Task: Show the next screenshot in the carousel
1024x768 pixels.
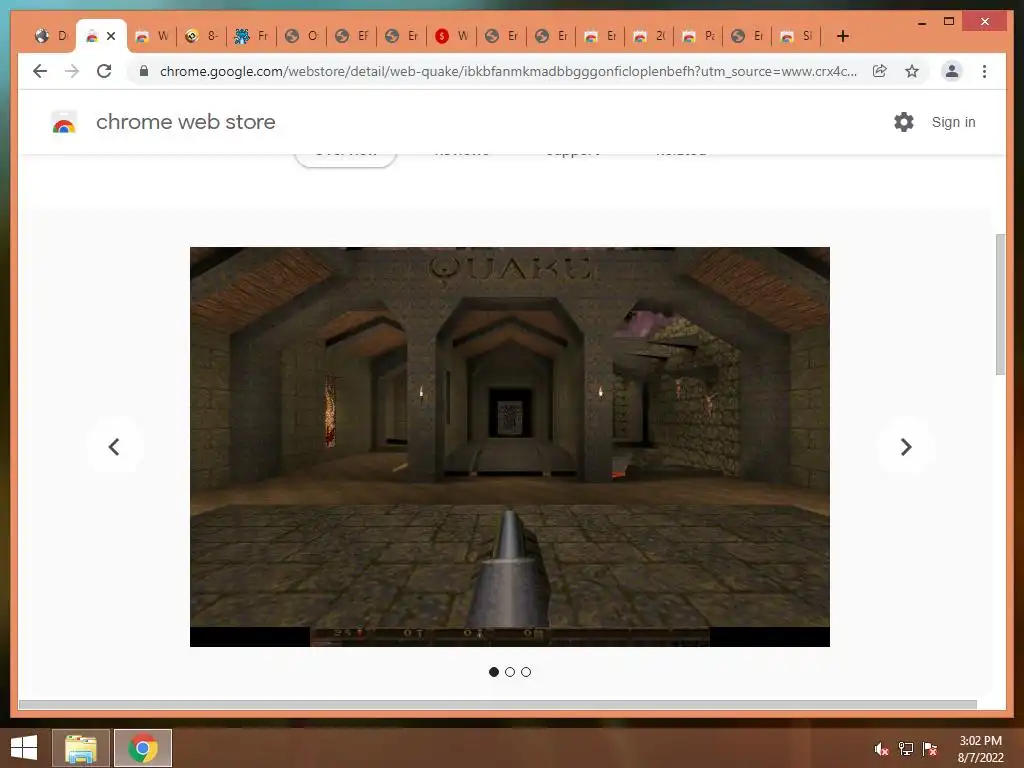Action: point(906,447)
